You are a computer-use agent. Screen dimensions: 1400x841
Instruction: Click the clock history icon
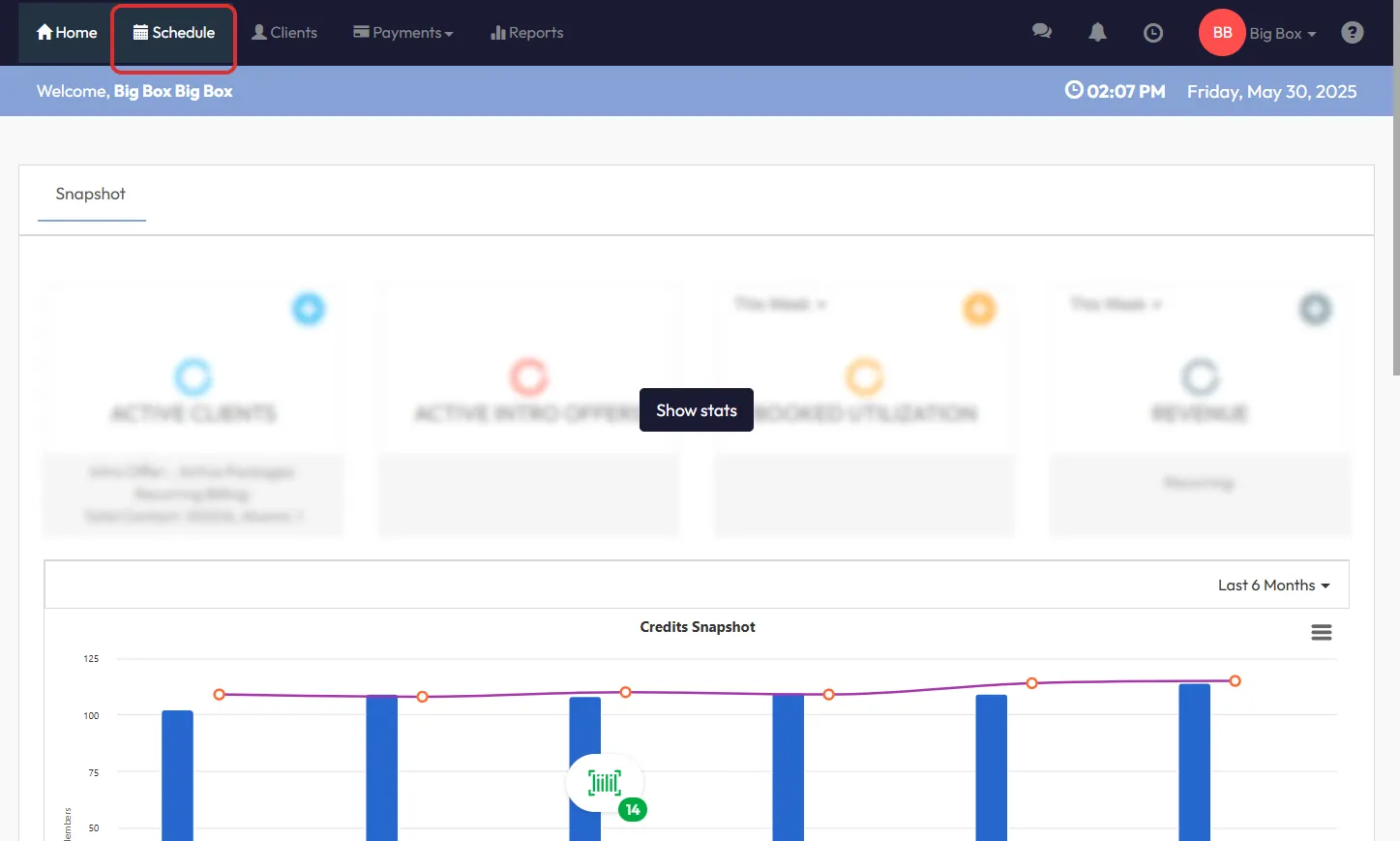pos(1152,33)
